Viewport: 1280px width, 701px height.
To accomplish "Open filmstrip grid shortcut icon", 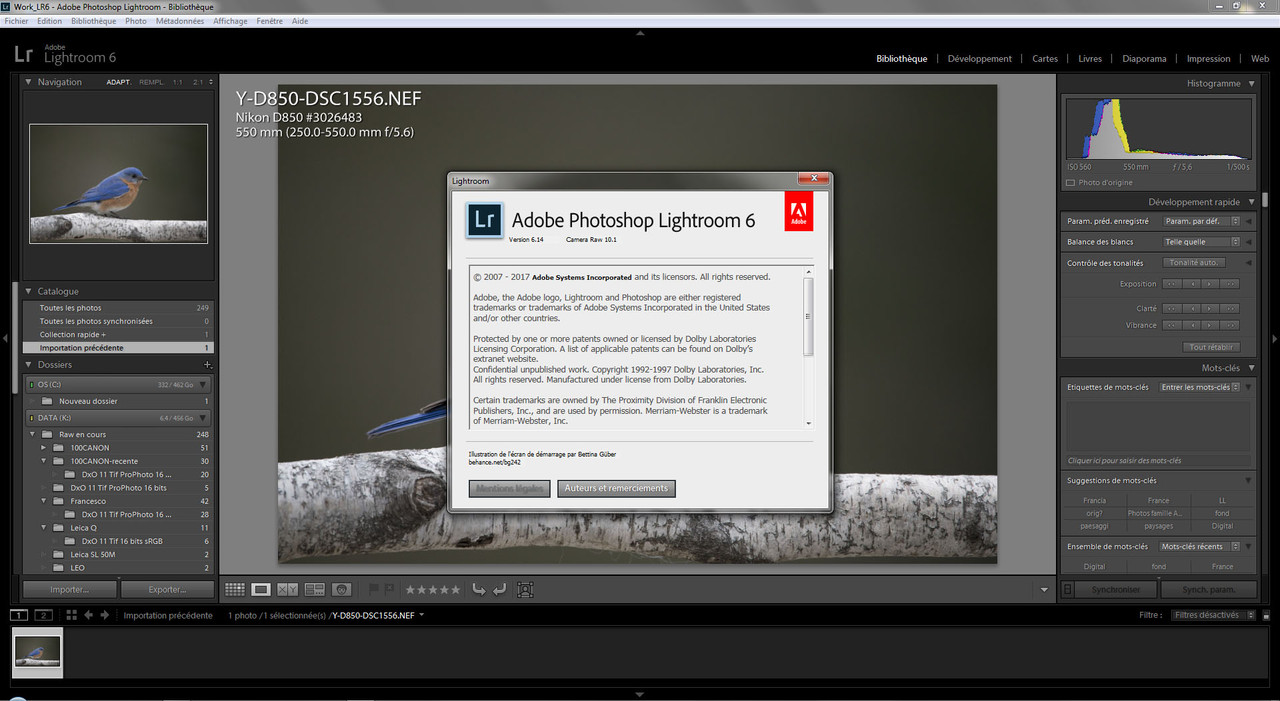I will tap(71, 615).
